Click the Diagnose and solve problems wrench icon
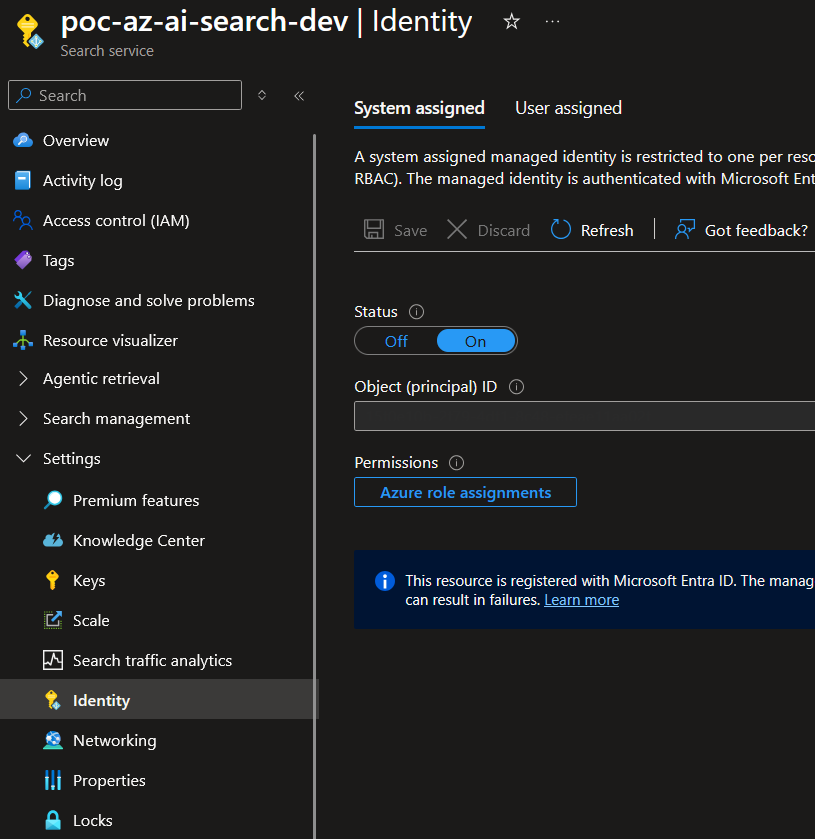This screenshot has height=839, width=815. pos(22,300)
